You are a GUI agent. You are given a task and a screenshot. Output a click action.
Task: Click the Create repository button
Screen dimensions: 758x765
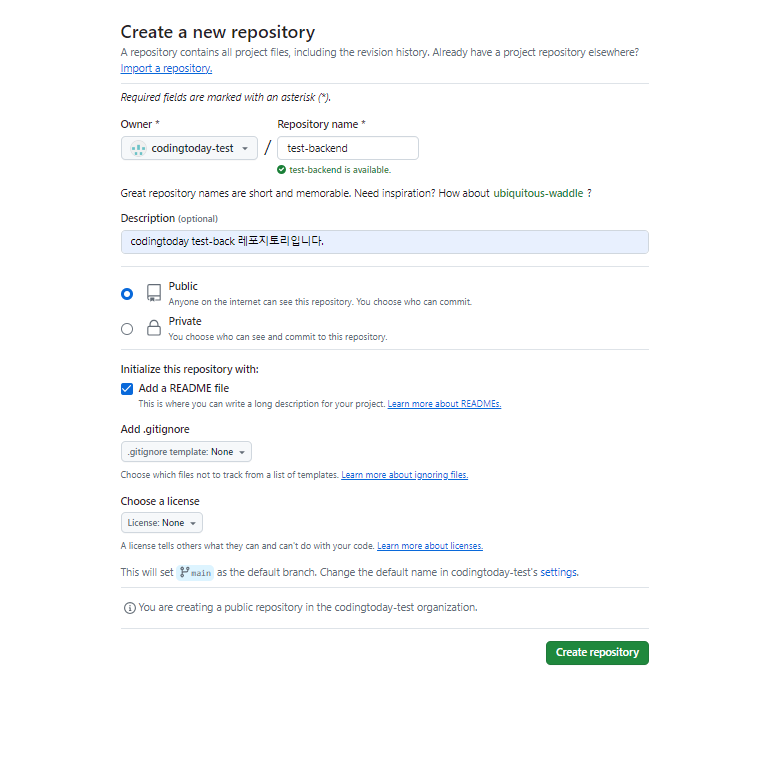point(597,653)
